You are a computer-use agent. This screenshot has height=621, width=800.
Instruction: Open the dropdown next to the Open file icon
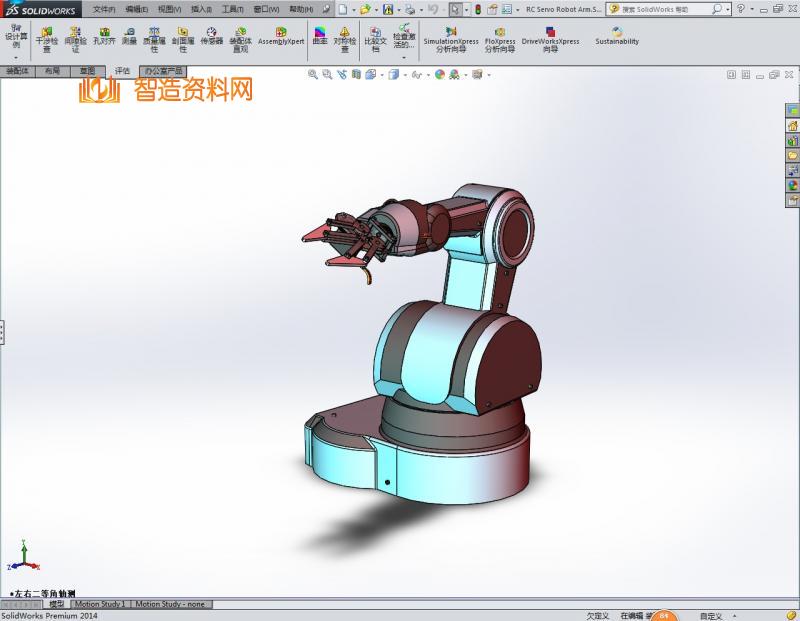tap(378, 9)
